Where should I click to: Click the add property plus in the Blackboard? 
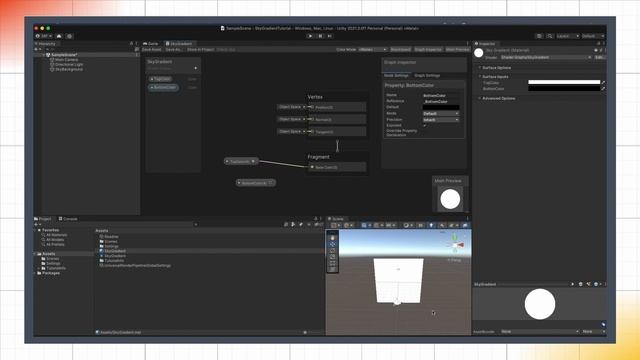pyautogui.click(x=196, y=68)
